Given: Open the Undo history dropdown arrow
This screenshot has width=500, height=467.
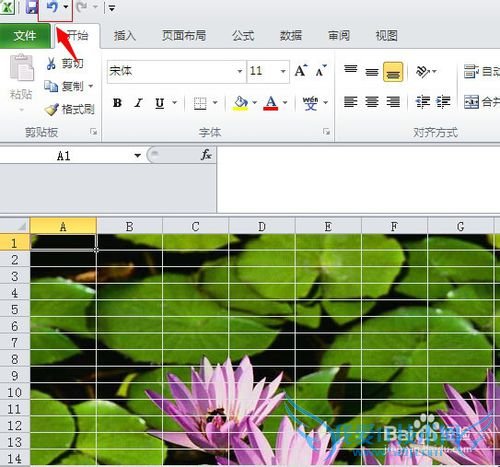Looking at the screenshot, I should pos(66,7).
